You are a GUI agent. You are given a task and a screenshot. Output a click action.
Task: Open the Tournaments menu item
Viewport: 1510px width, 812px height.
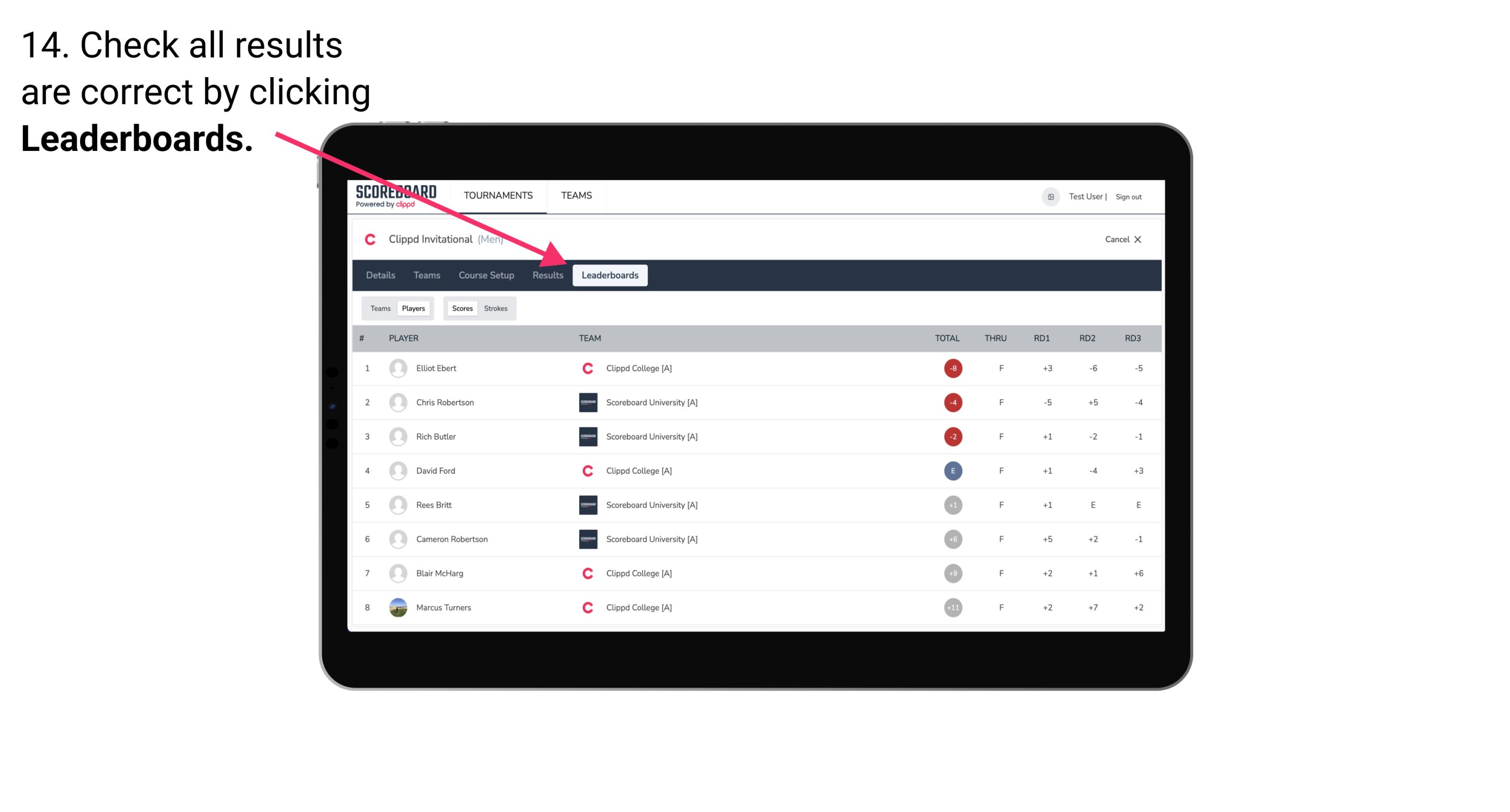[x=497, y=195]
